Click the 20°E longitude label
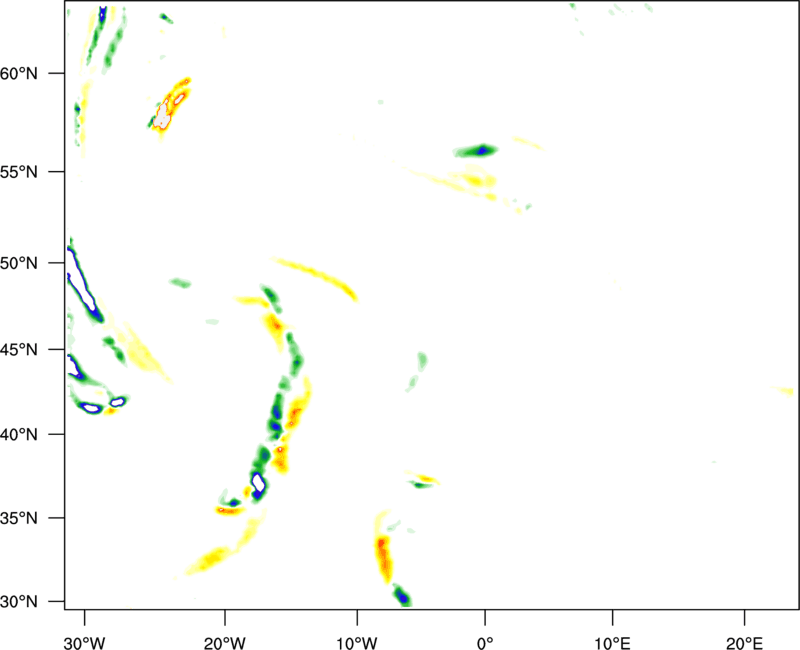Screen dimensions: 800x650 [x=744, y=643]
